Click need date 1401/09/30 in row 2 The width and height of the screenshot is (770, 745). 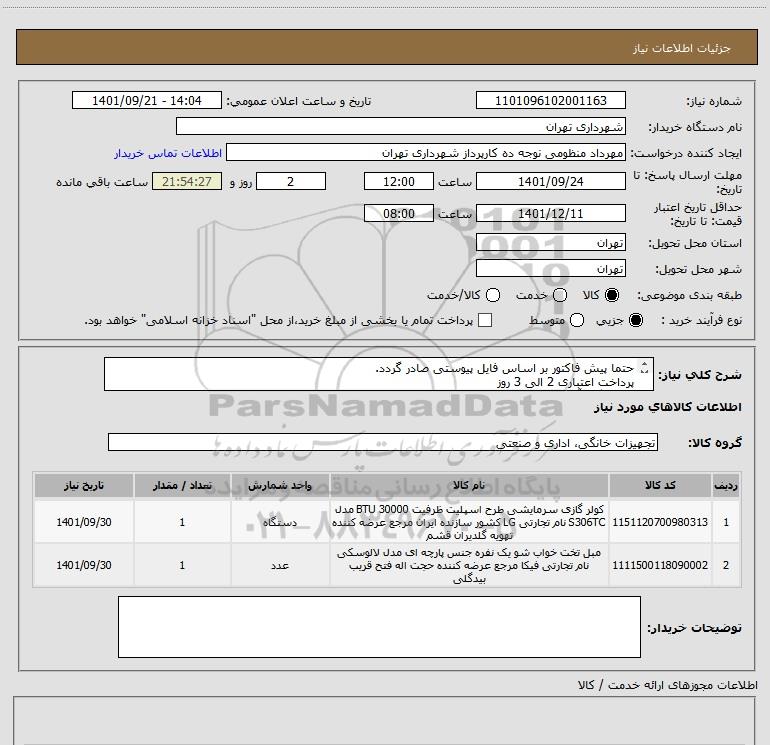pos(83,565)
